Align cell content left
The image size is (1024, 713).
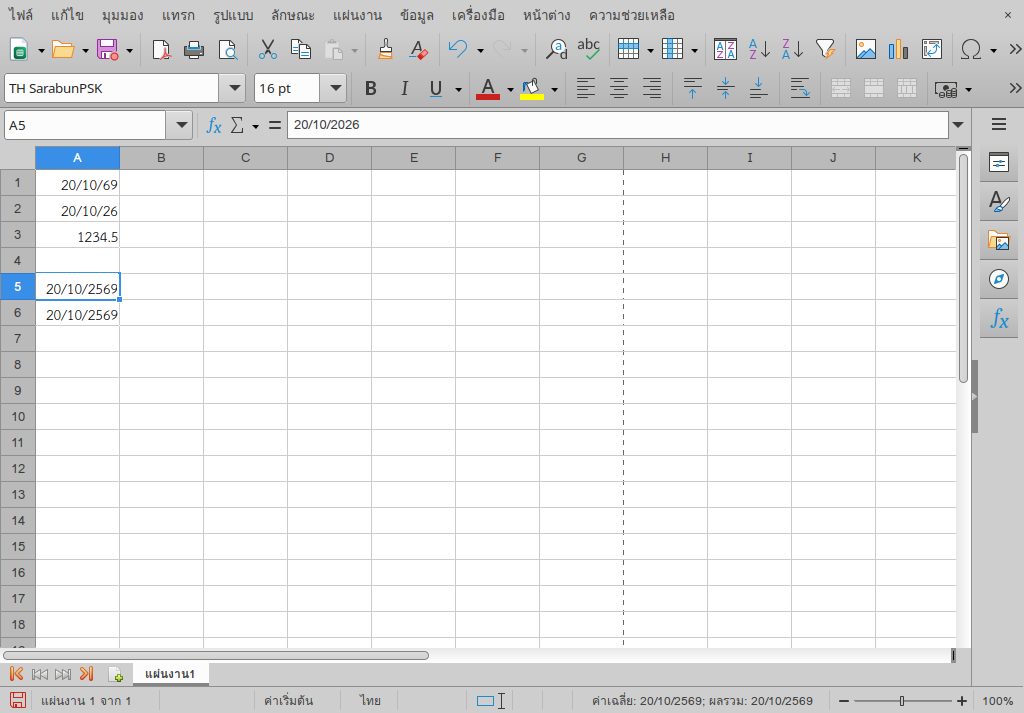point(586,88)
